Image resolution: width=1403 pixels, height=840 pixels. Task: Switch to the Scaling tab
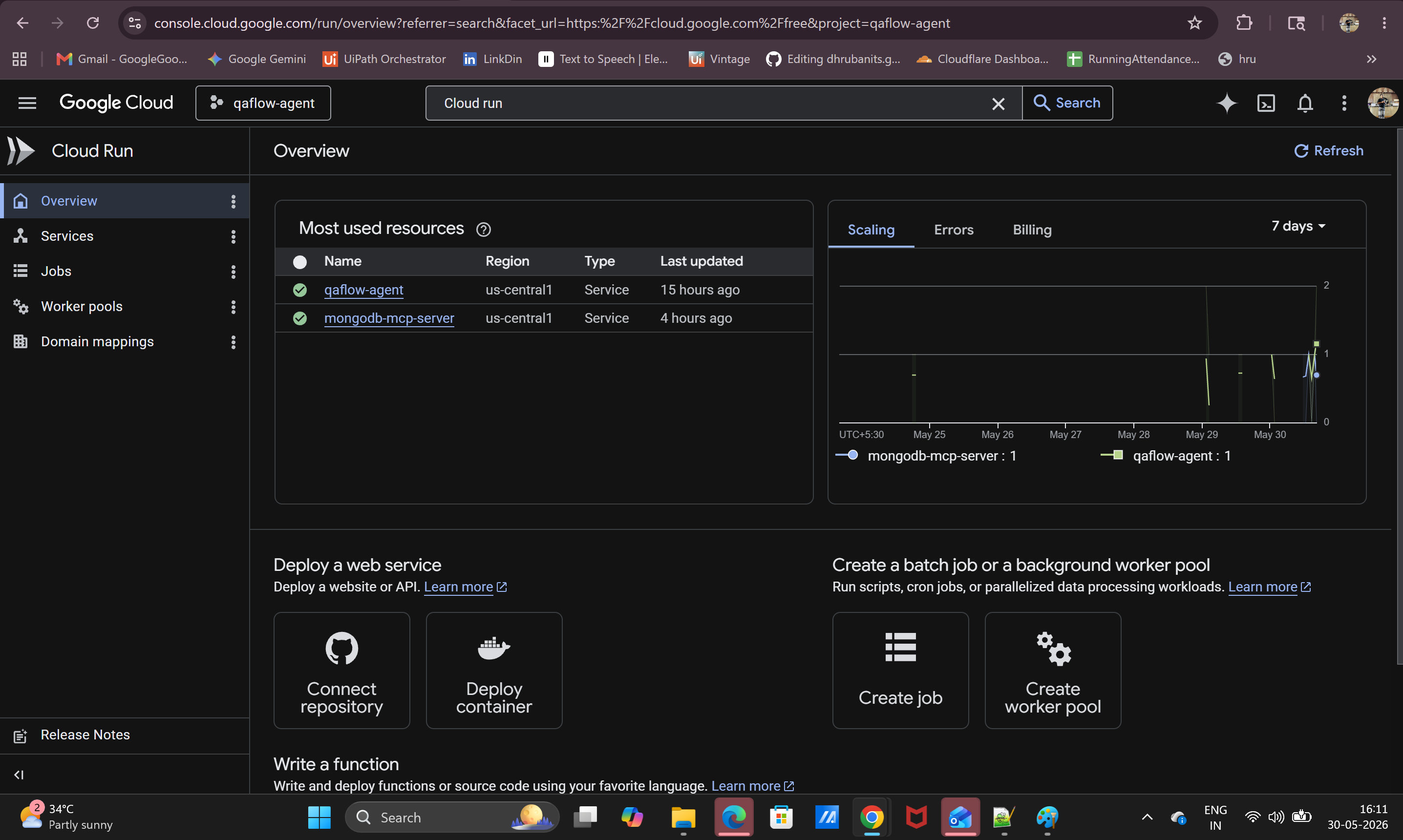coord(871,230)
